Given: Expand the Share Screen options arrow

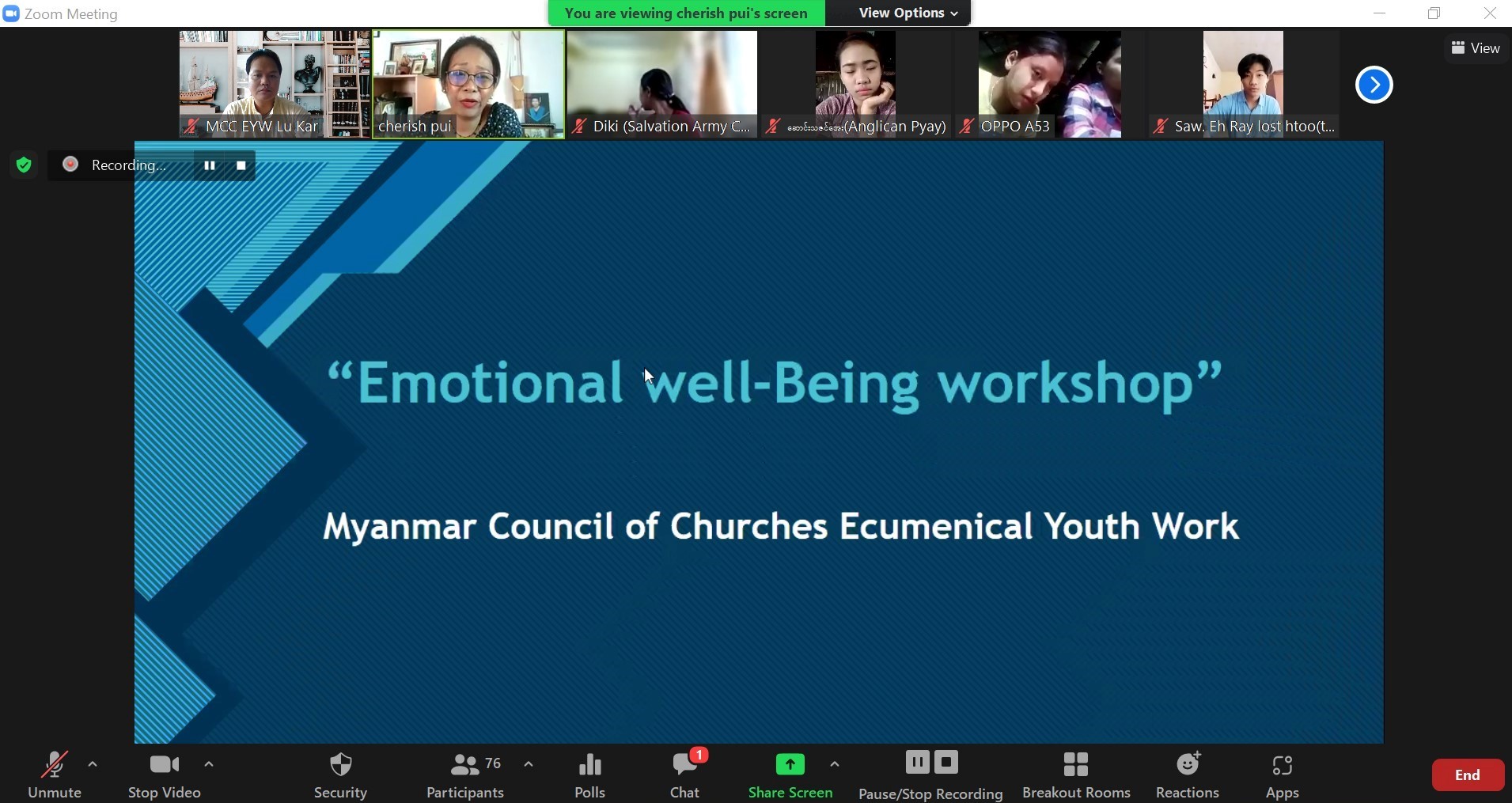Looking at the screenshot, I should point(835,764).
